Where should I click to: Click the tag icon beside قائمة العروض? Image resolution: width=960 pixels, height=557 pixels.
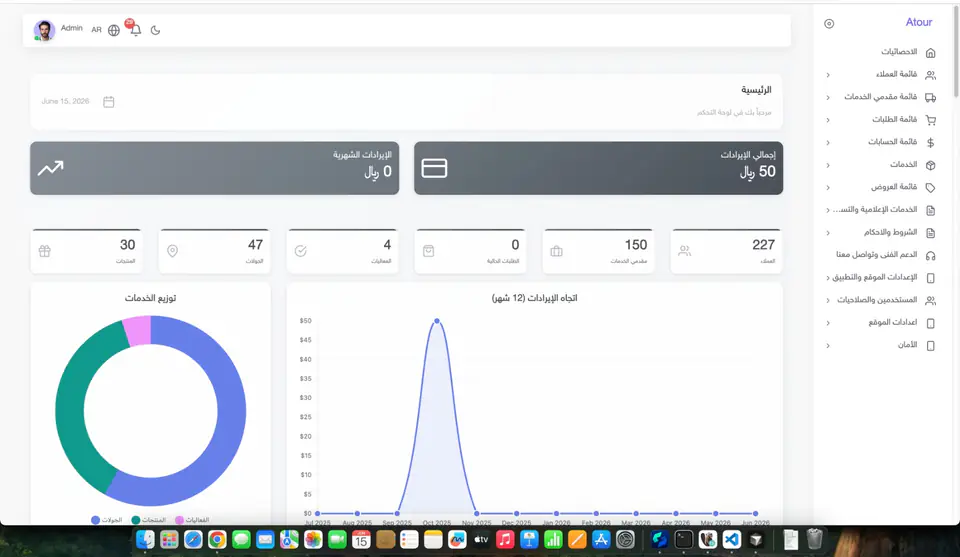click(930, 188)
